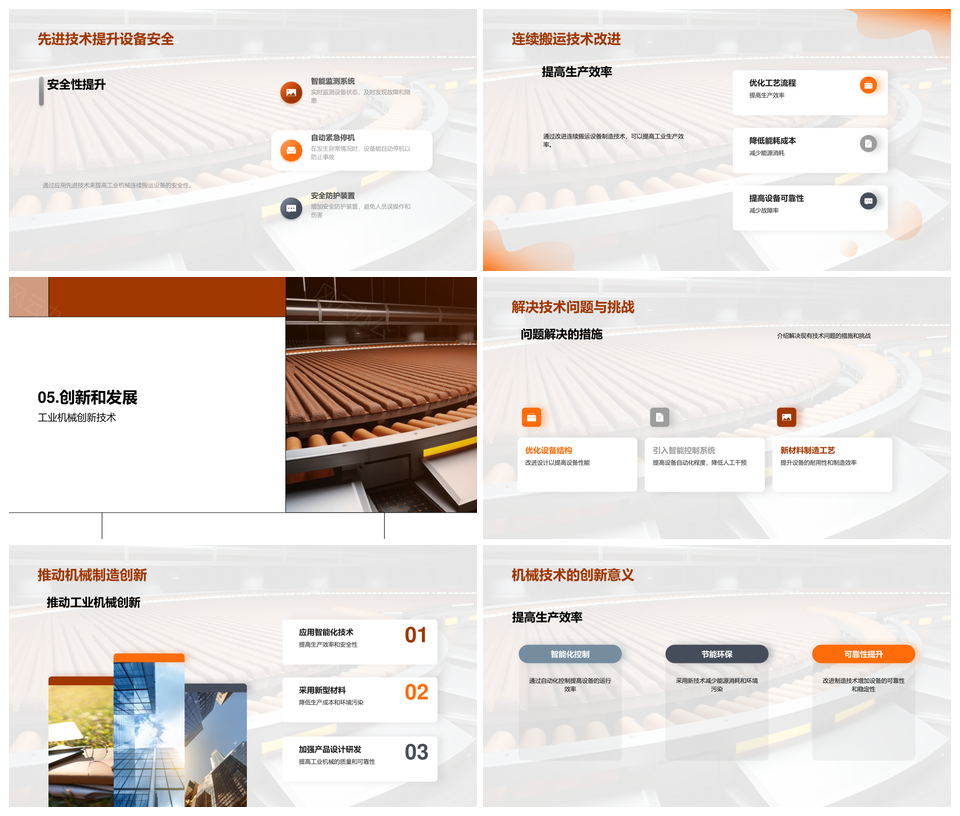
Task: Click the 03 number in 加强产品设计研发 card
Action: [x=416, y=752]
